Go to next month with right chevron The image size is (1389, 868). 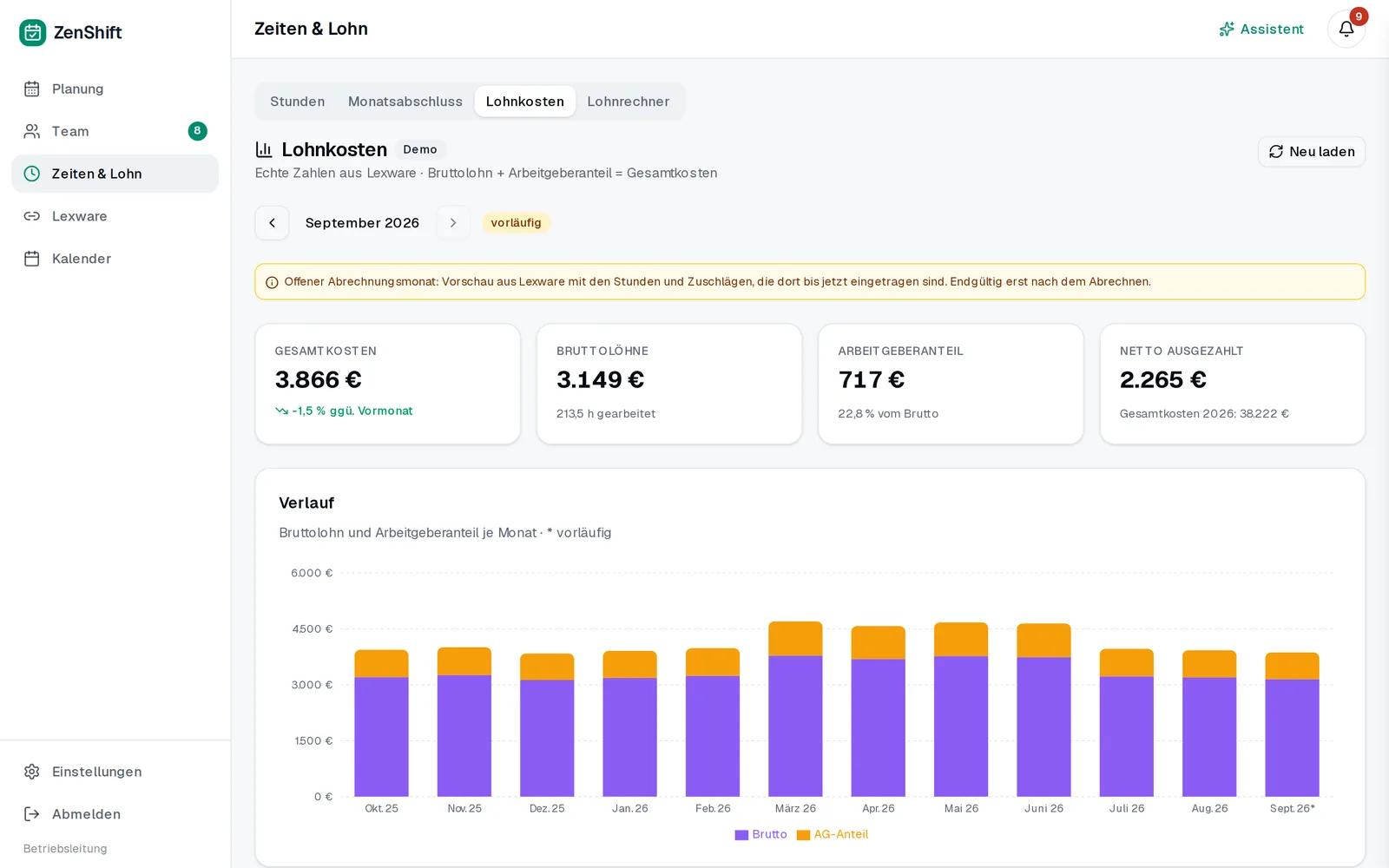(x=453, y=223)
